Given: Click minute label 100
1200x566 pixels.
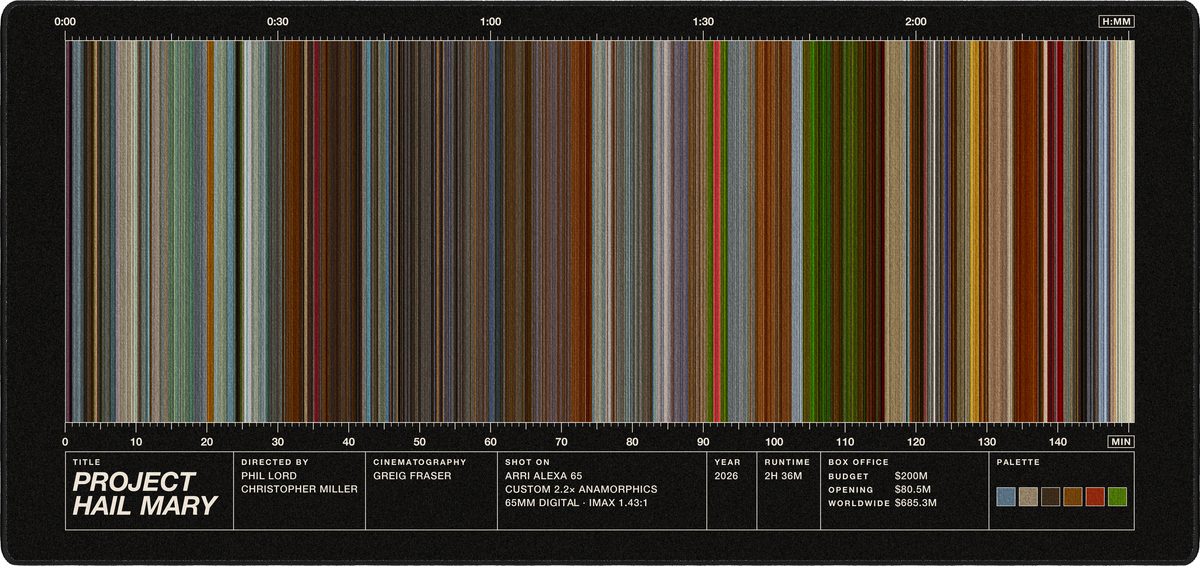Looking at the screenshot, I should coord(774,441).
